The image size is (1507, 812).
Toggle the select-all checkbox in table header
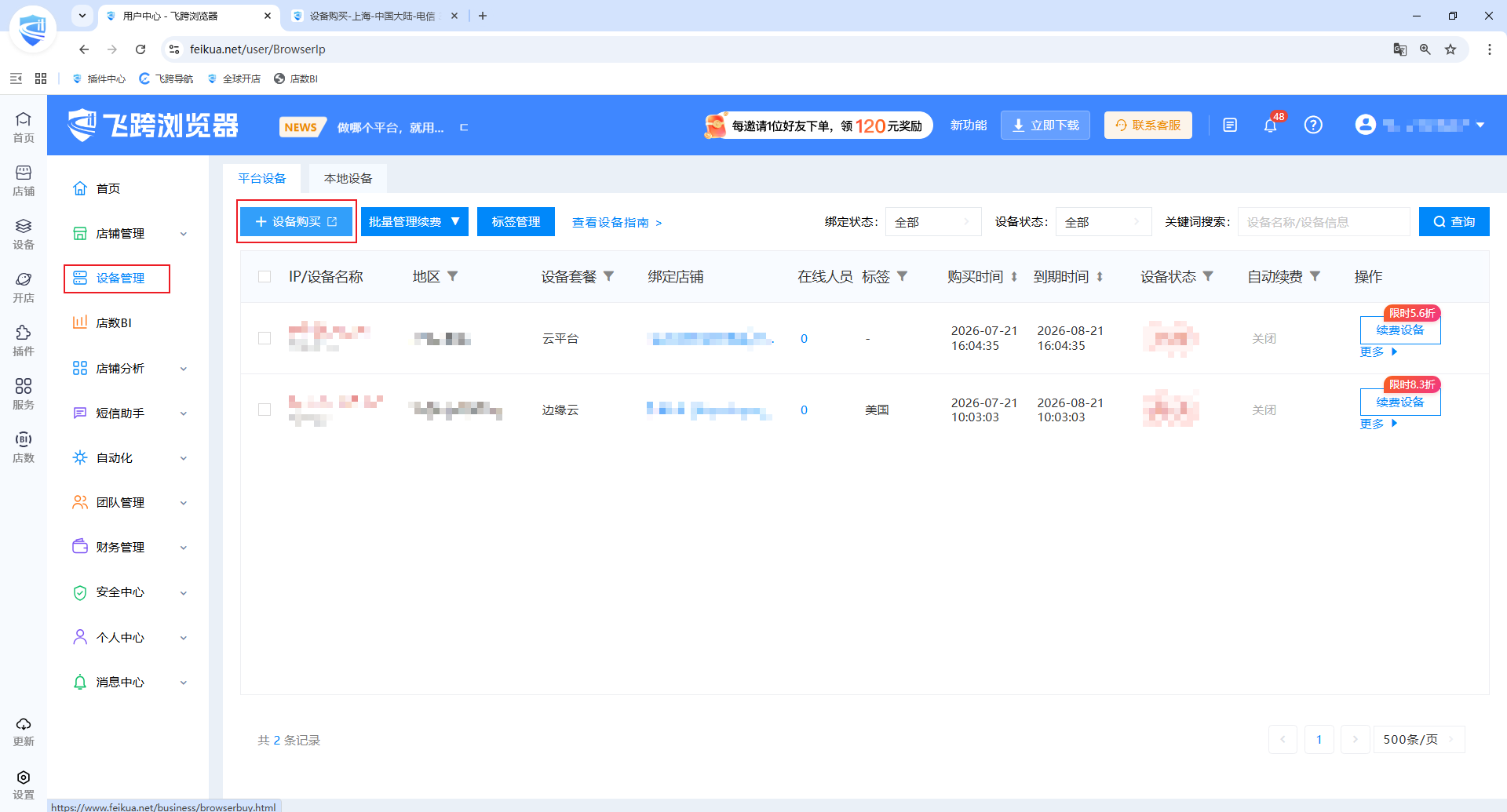point(265,276)
